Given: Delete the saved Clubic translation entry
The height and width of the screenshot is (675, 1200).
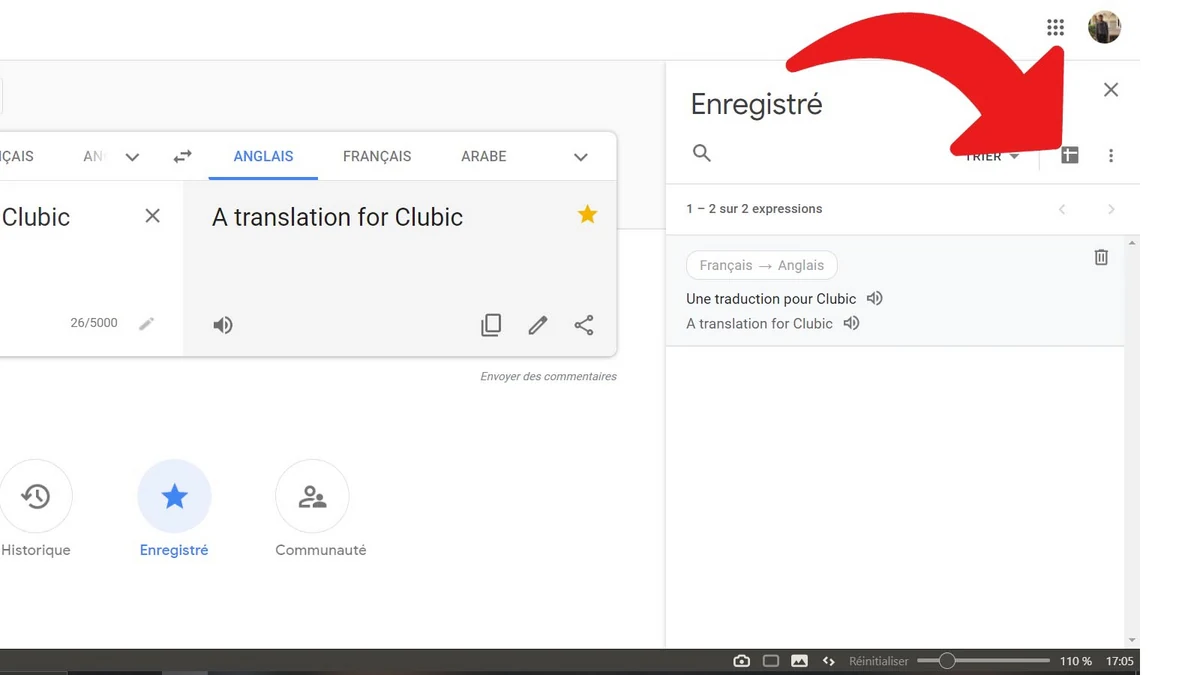Looking at the screenshot, I should point(1101,257).
